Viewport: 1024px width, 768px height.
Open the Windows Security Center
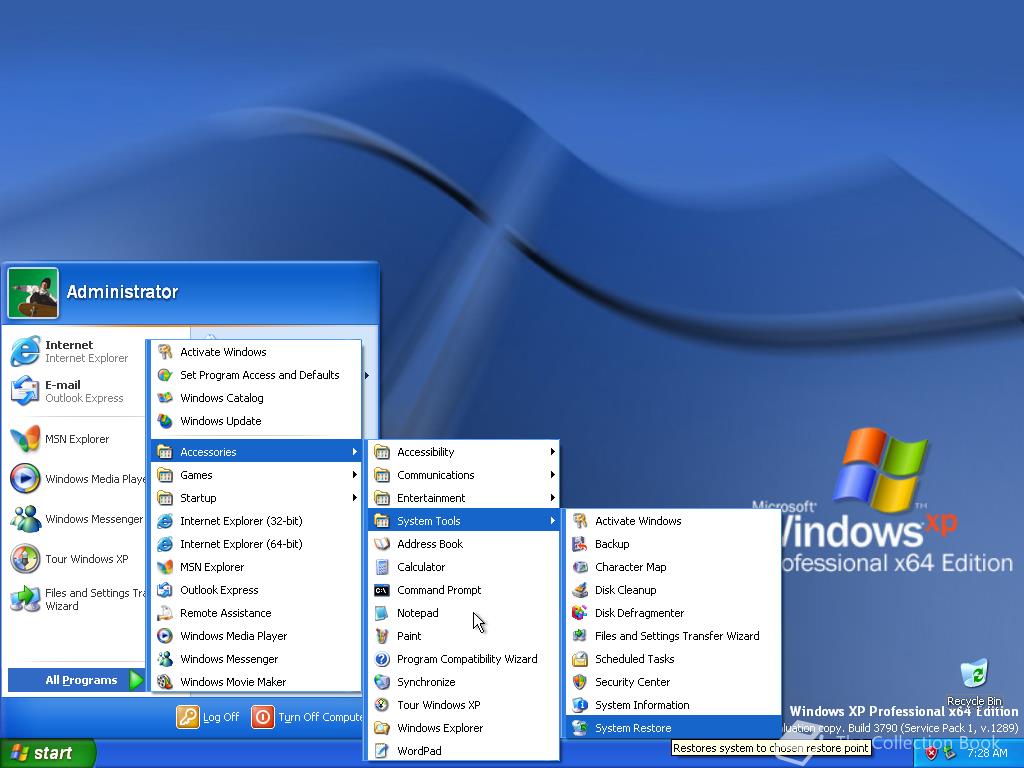click(x=633, y=682)
